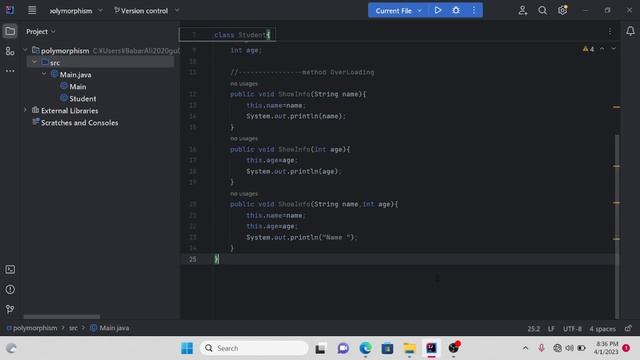Open Search Everywhere magnifier icon

[x=542, y=11]
